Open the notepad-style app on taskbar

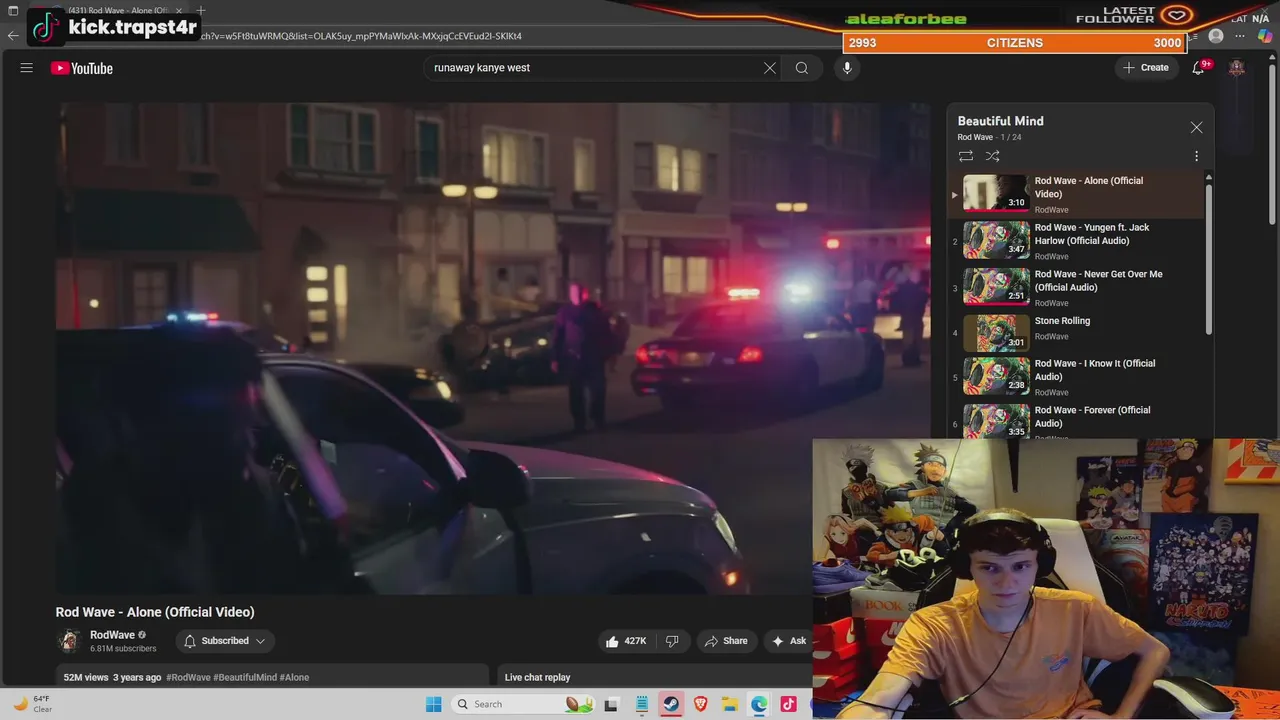[x=642, y=704]
